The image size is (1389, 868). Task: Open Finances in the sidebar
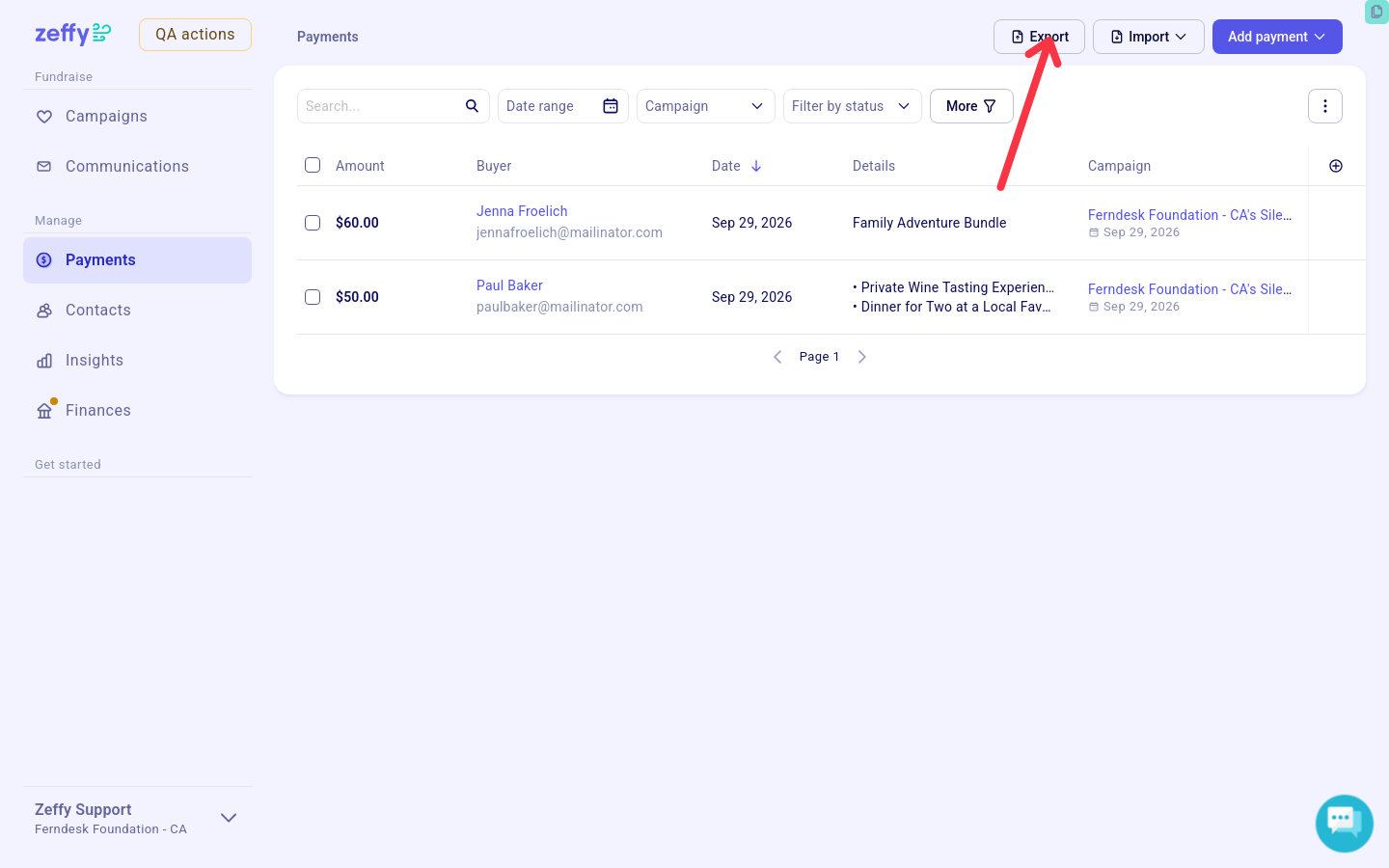coord(137,411)
